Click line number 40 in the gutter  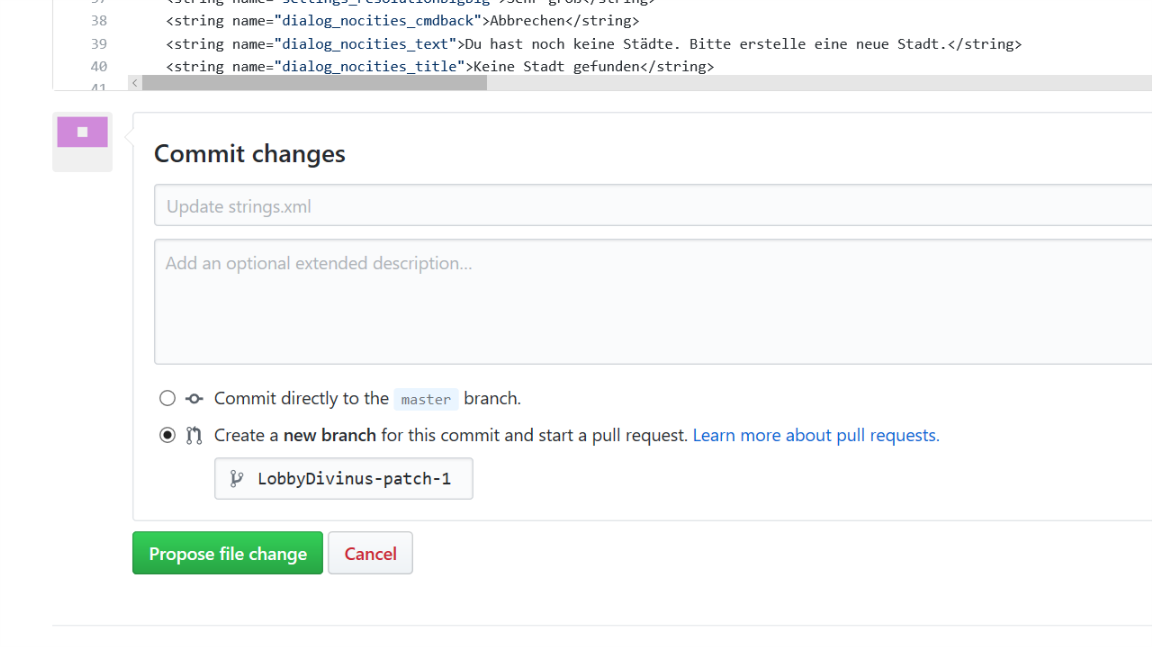(x=99, y=67)
